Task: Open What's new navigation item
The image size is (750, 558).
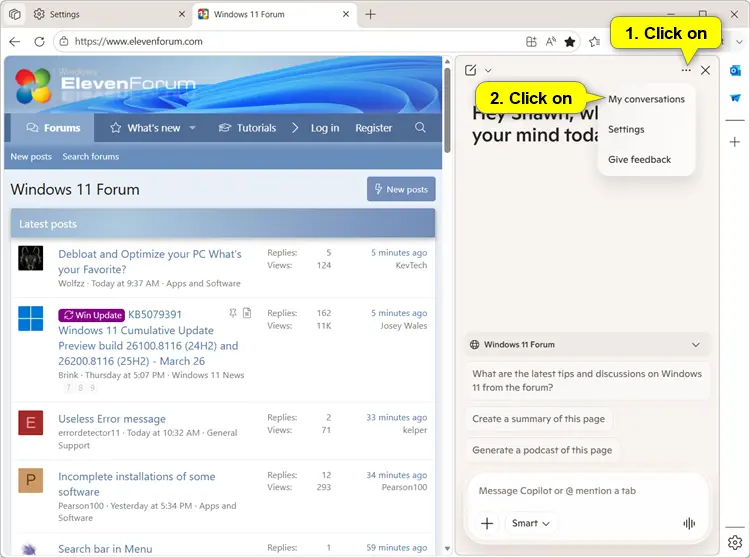Action: 145,128
